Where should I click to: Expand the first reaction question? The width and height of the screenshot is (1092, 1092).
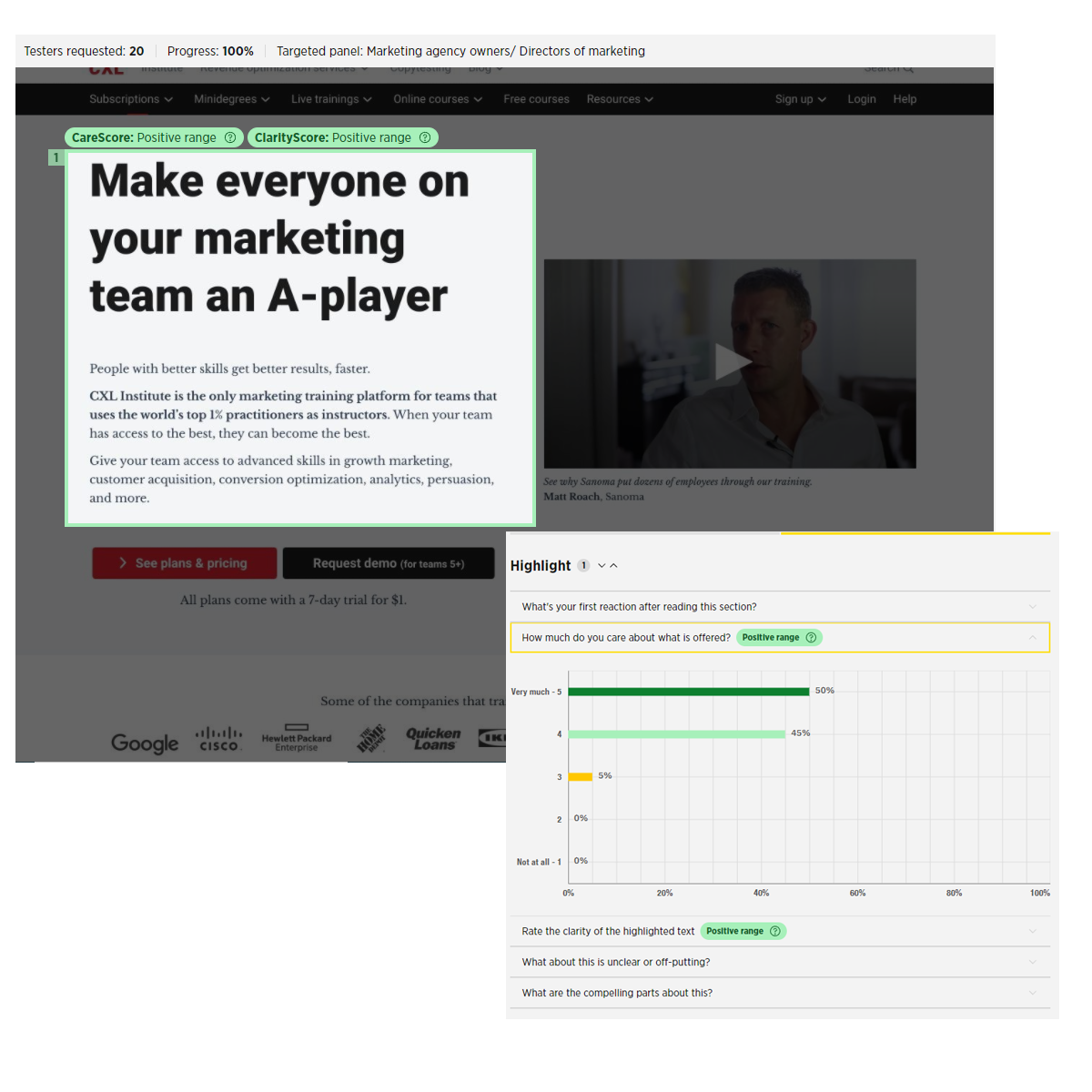tap(1033, 606)
